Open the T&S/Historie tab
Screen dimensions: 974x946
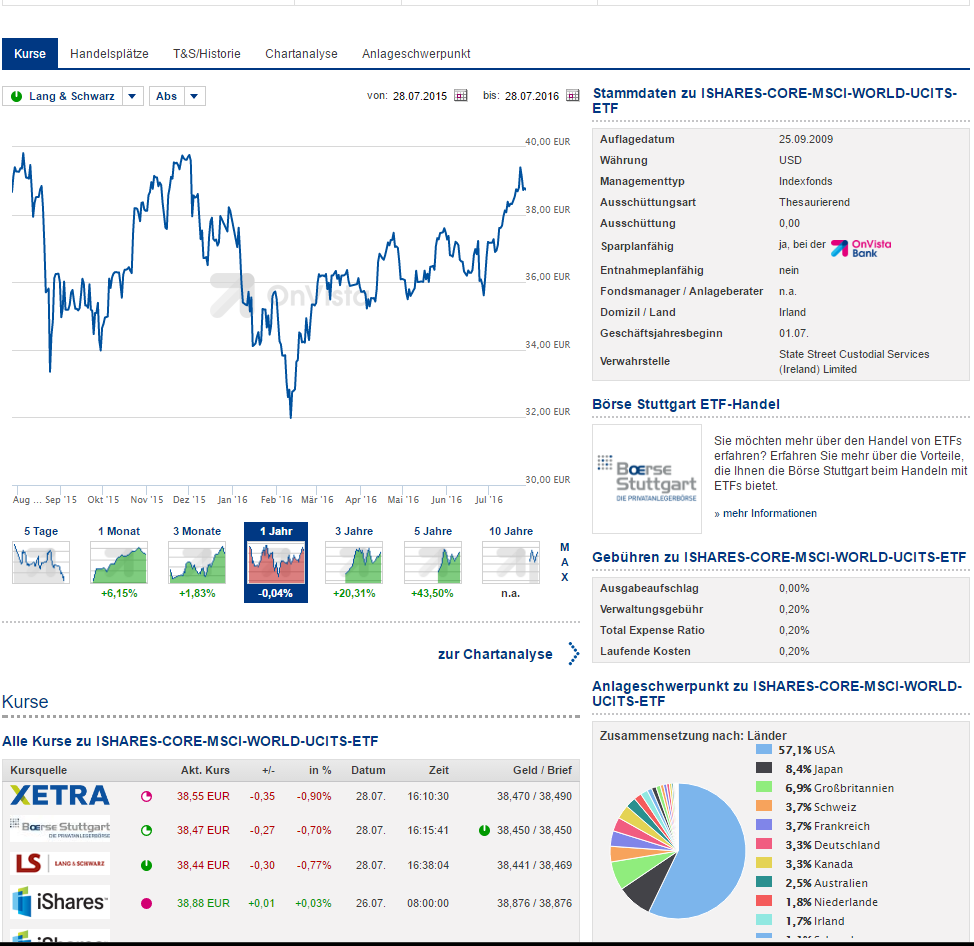[x=207, y=54]
